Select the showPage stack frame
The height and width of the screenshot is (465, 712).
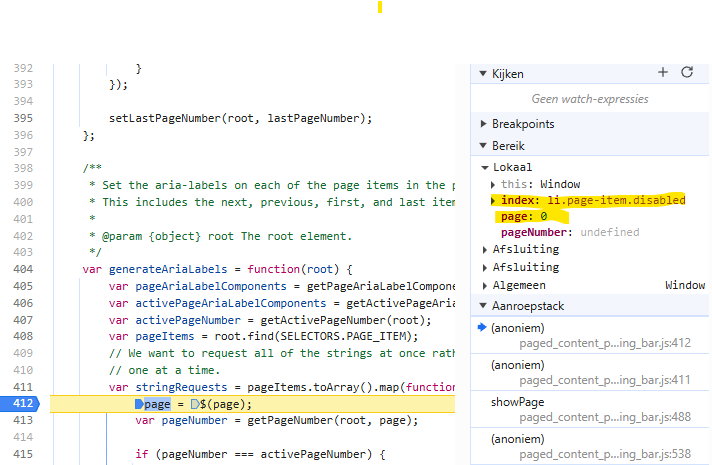(590, 409)
